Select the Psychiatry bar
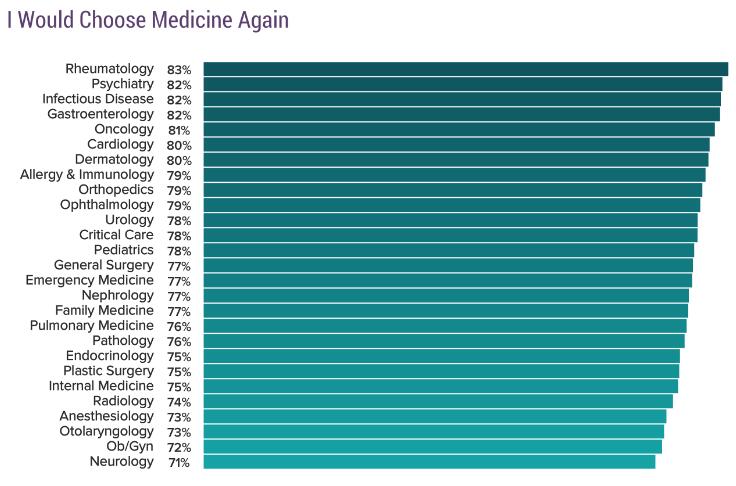 462,84
